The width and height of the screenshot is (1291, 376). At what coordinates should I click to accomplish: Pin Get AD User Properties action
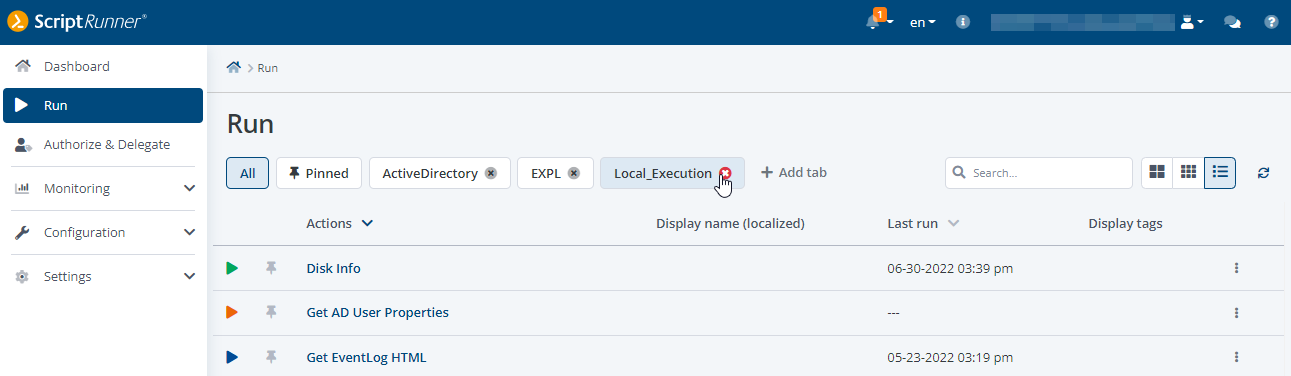(270, 312)
